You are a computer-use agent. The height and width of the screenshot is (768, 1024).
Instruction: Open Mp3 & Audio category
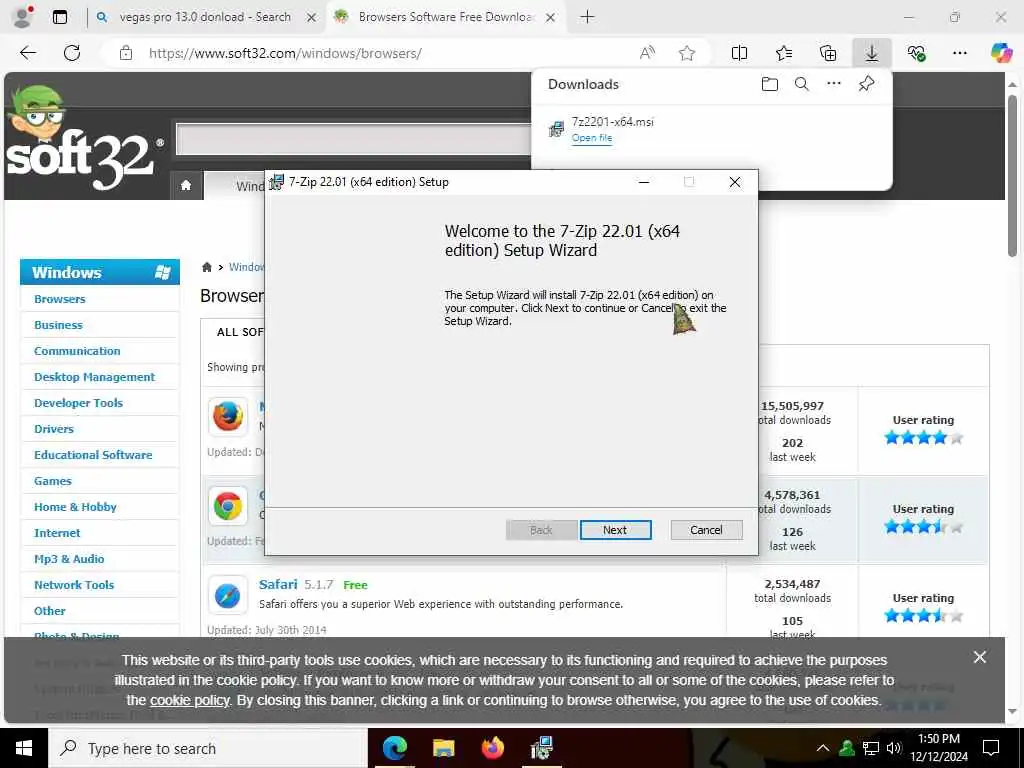69,559
